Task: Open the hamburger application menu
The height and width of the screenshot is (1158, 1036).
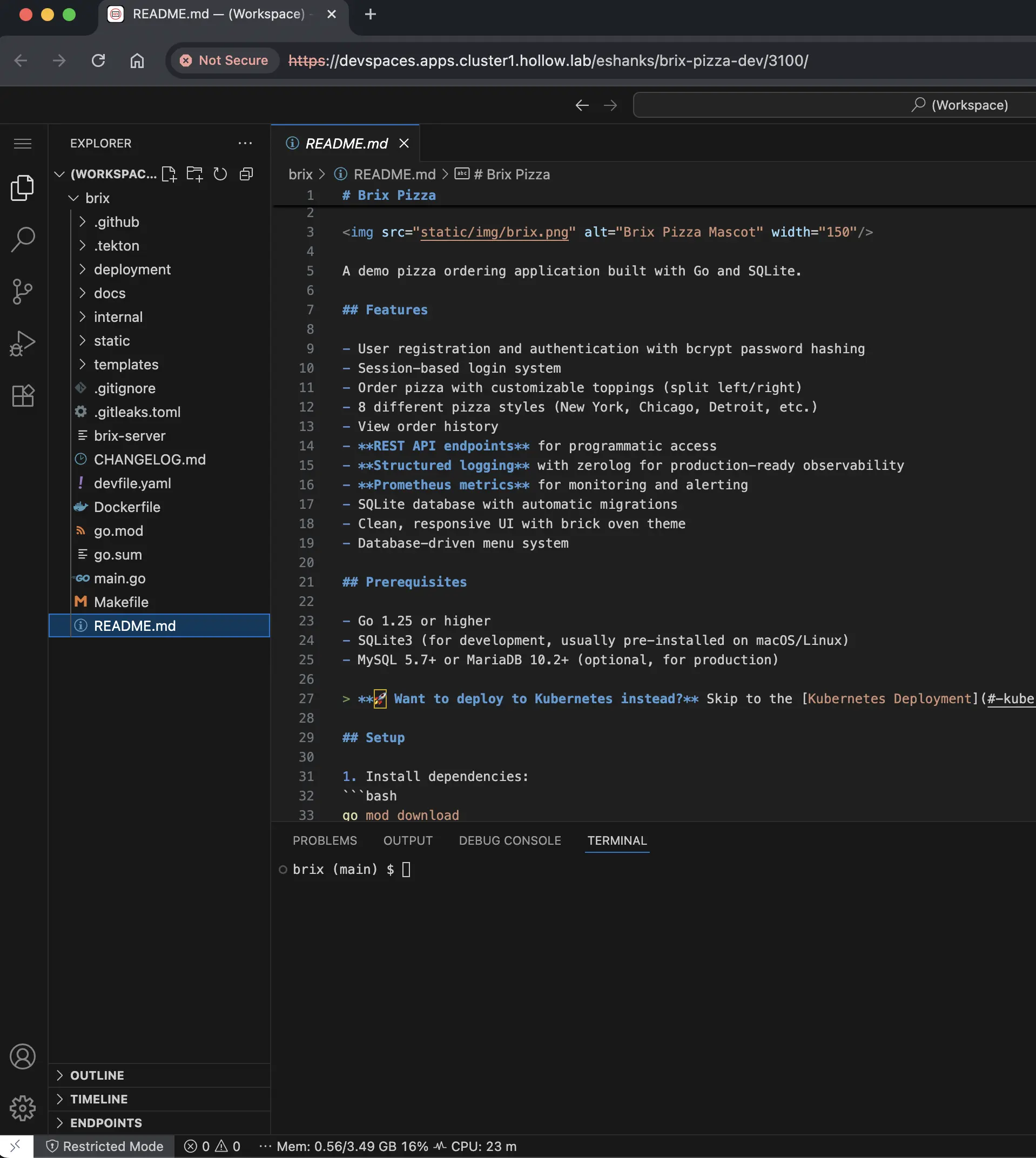Action: coord(23,143)
